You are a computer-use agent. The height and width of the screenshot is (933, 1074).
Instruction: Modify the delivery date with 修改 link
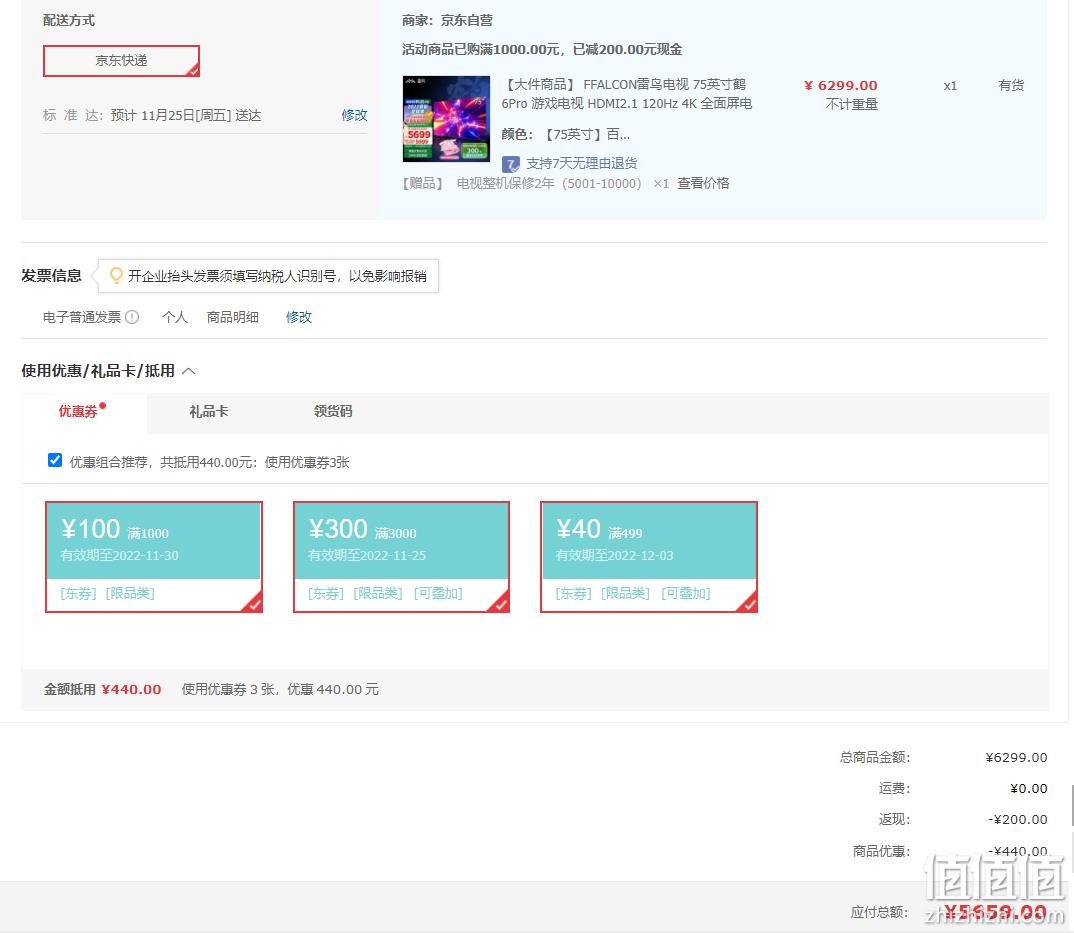(354, 115)
